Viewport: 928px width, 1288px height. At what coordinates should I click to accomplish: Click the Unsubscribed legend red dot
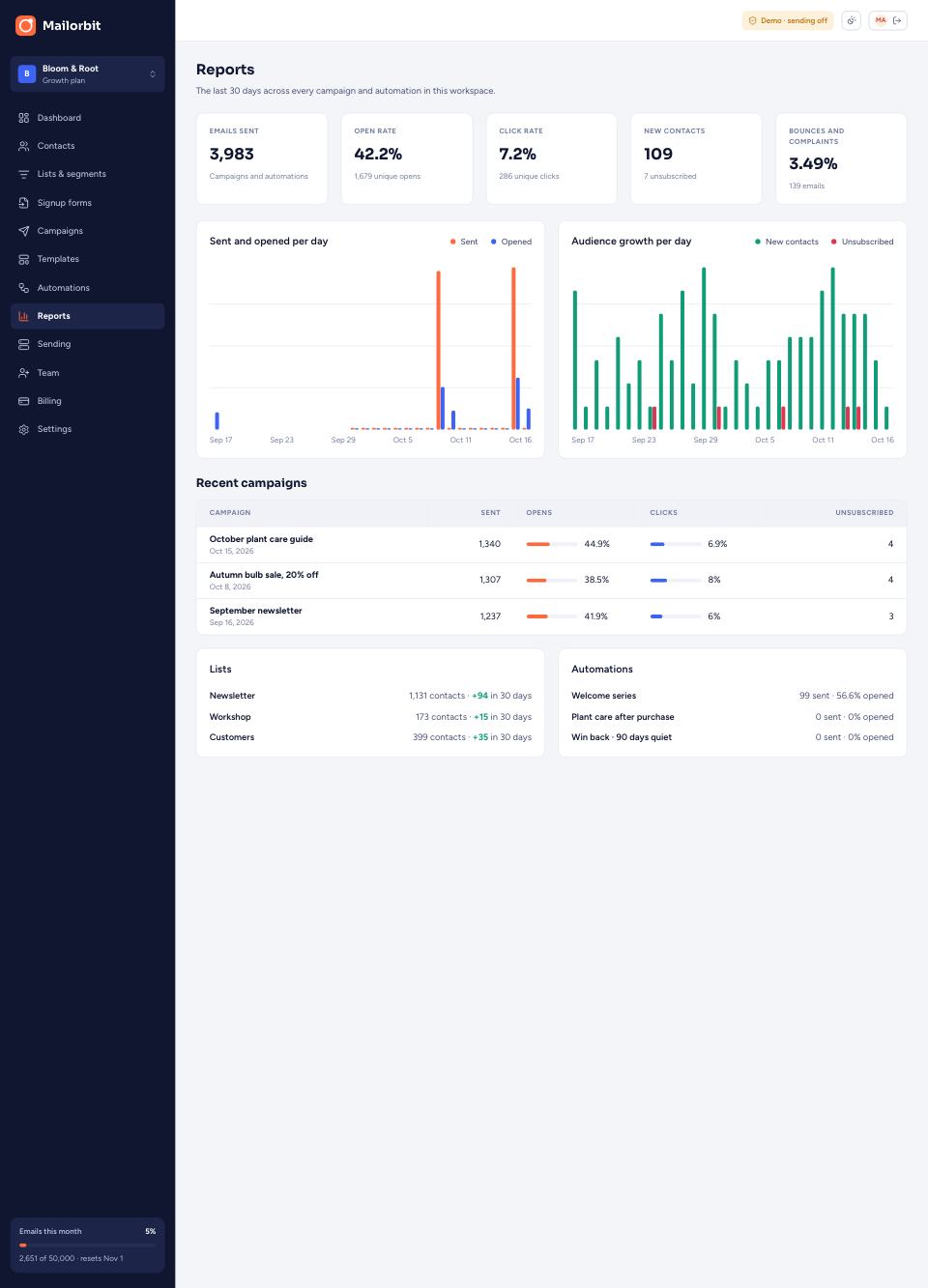point(833,242)
